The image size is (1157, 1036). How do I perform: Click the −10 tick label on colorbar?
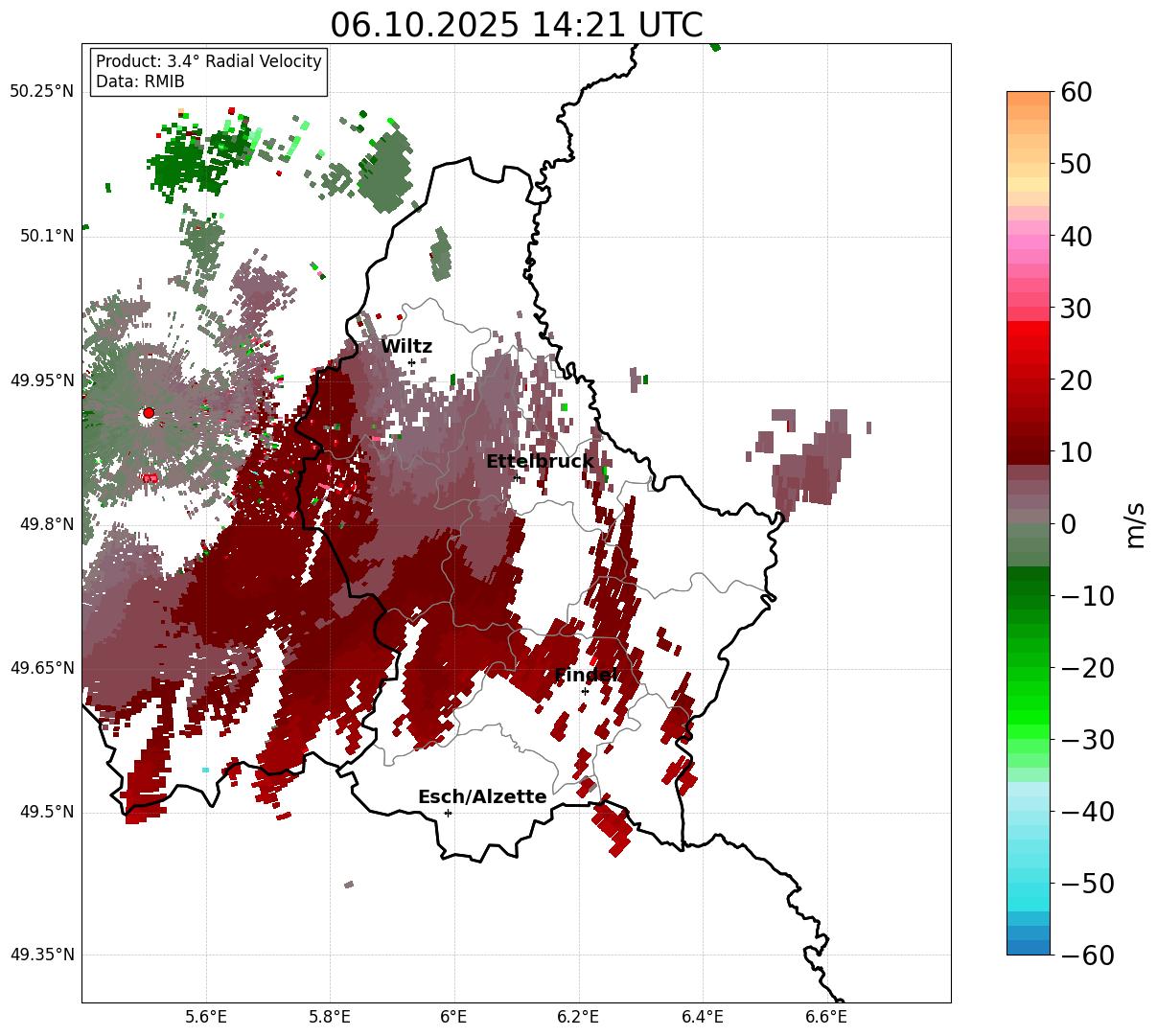[1087, 596]
